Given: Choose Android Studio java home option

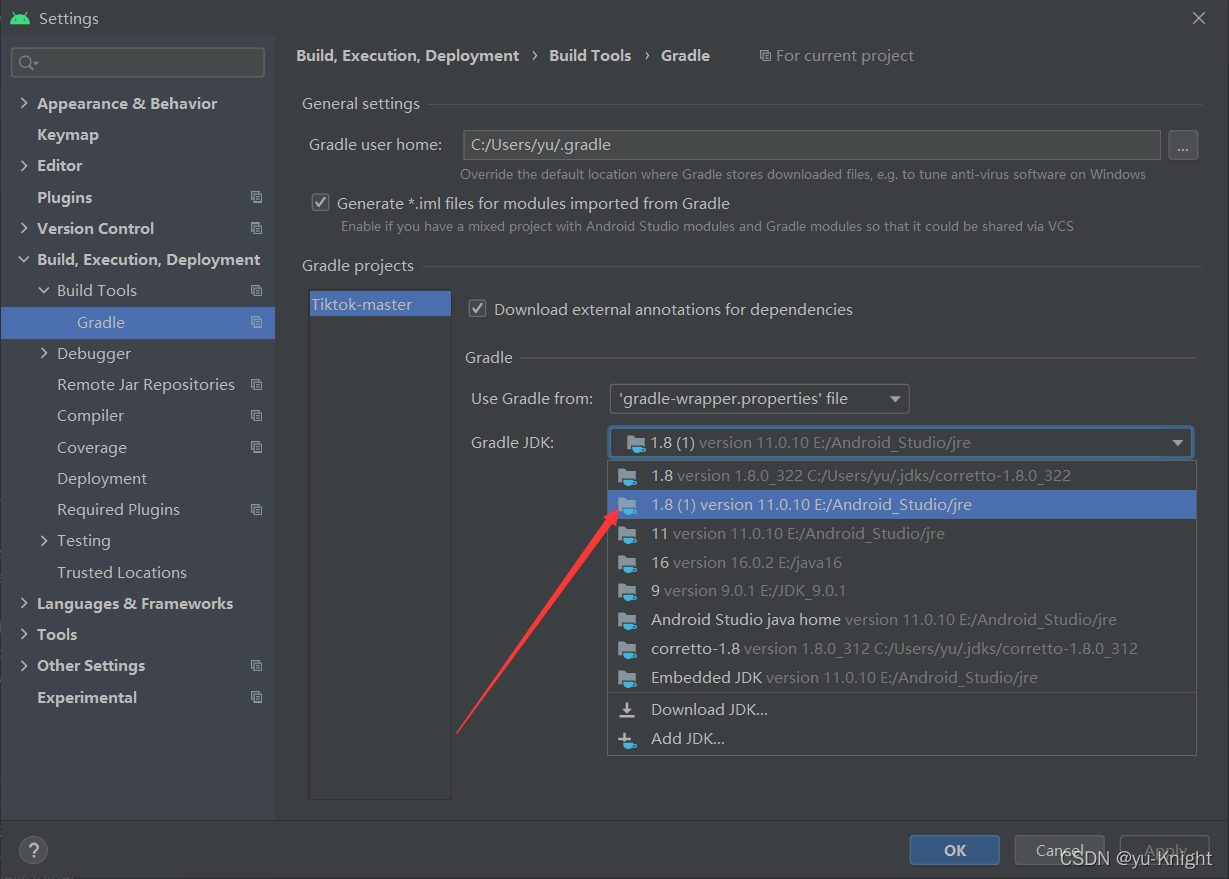Looking at the screenshot, I should coord(902,620).
